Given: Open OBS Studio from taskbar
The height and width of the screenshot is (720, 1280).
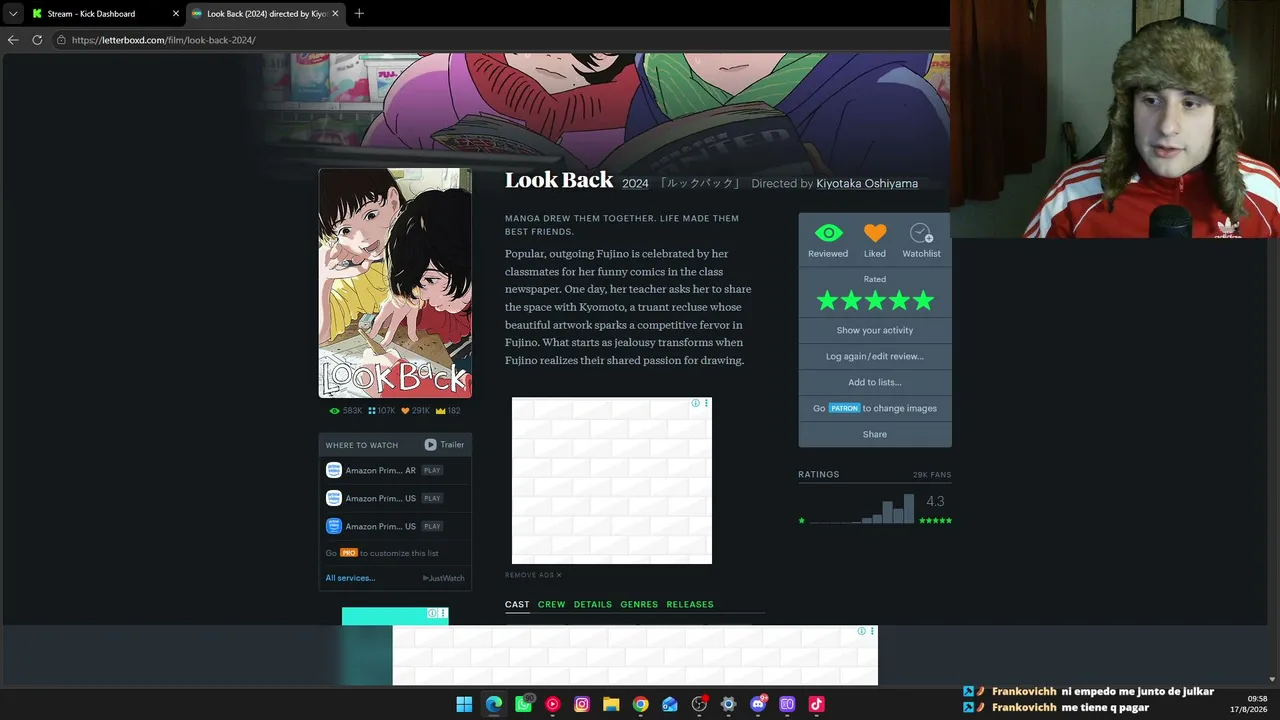Looking at the screenshot, I should pyautogui.click(x=700, y=704).
